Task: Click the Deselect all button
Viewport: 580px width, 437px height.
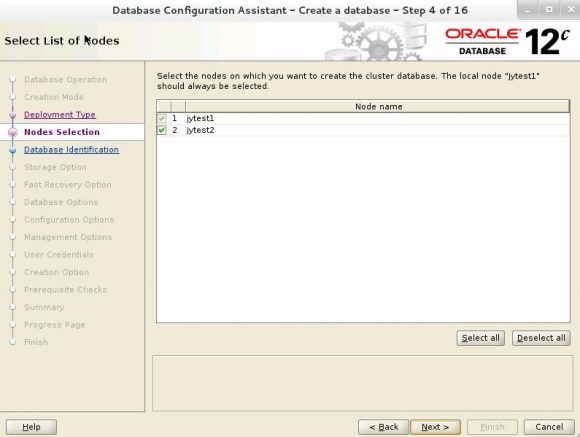Action: coord(541,338)
